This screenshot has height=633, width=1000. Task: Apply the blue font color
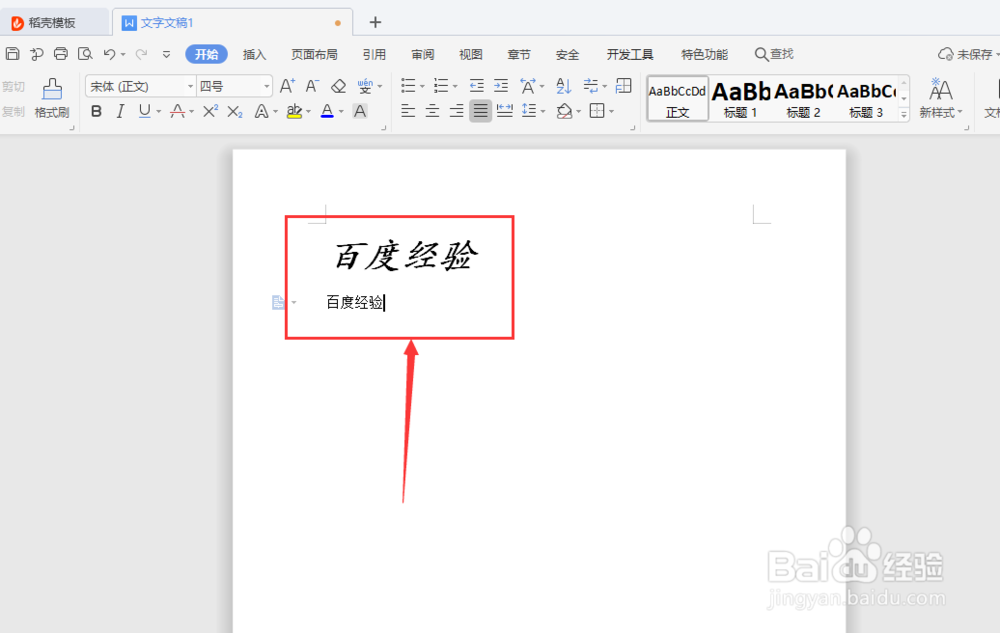pyautogui.click(x=327, y=112)
